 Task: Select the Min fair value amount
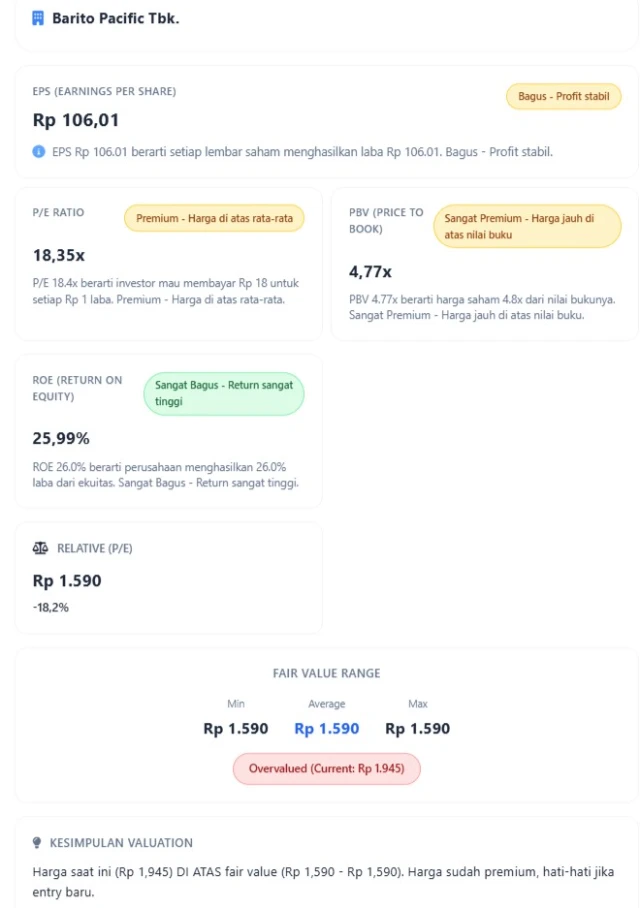(x=236, y=728)
